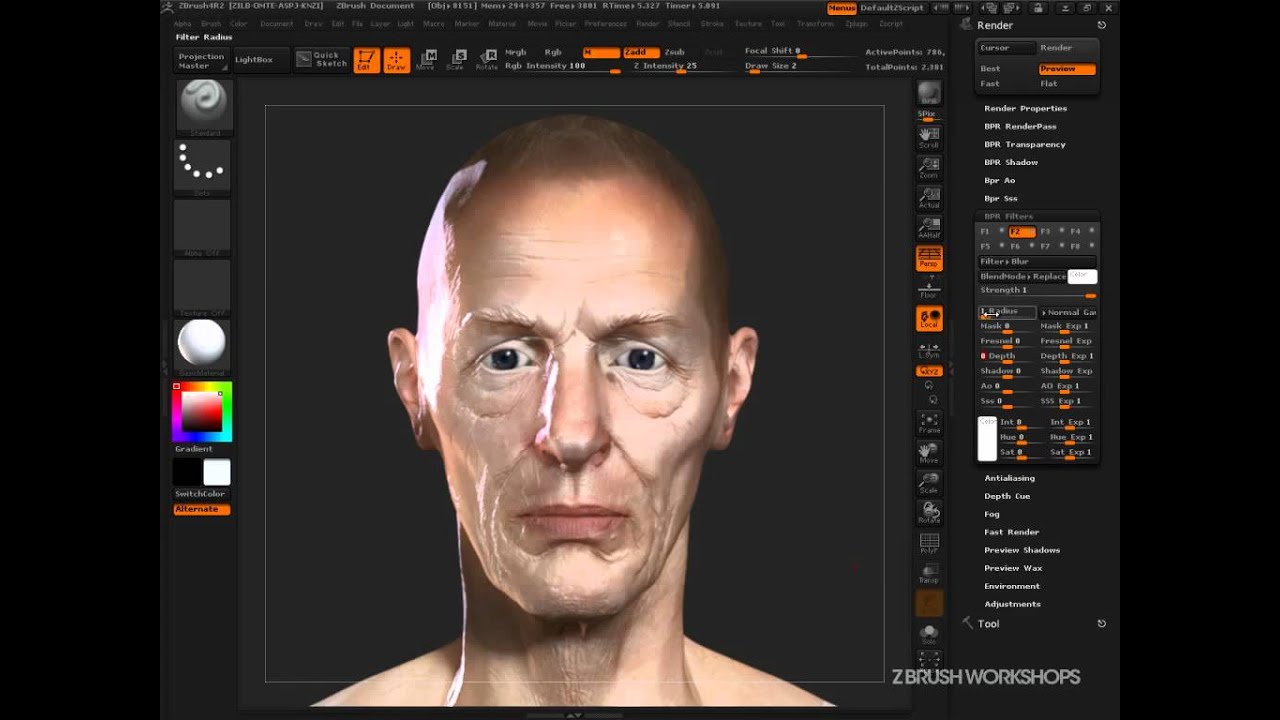The width and height of the screenshot is (1280, 720).
Task: Click the Scroll canvas hand icon
Action: (929, 136)
